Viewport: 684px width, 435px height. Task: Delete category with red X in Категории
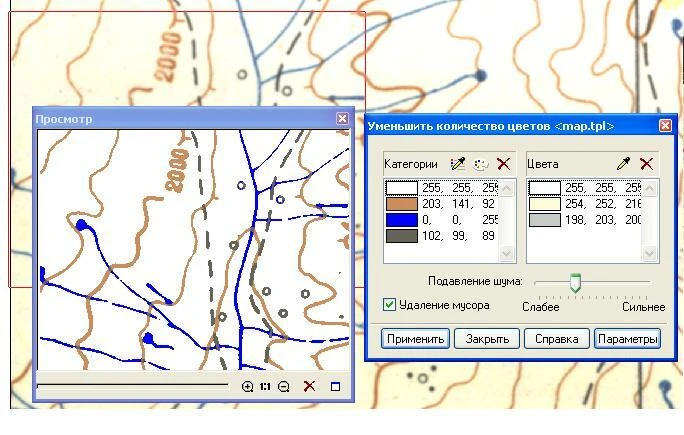503,164
